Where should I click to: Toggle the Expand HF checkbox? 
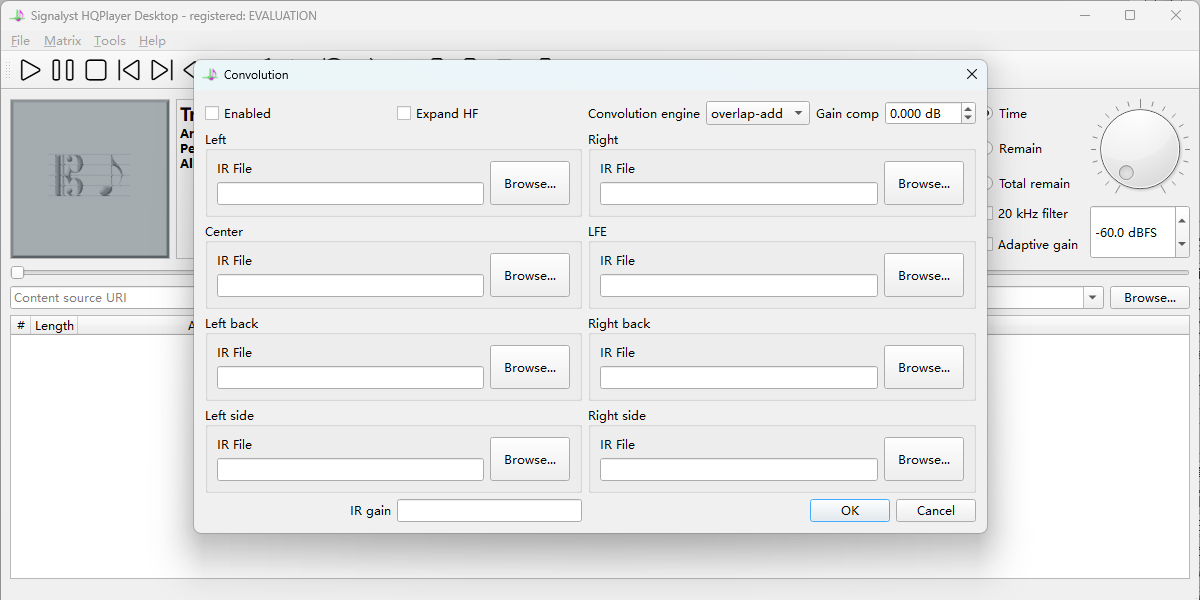tap(404, 114)
